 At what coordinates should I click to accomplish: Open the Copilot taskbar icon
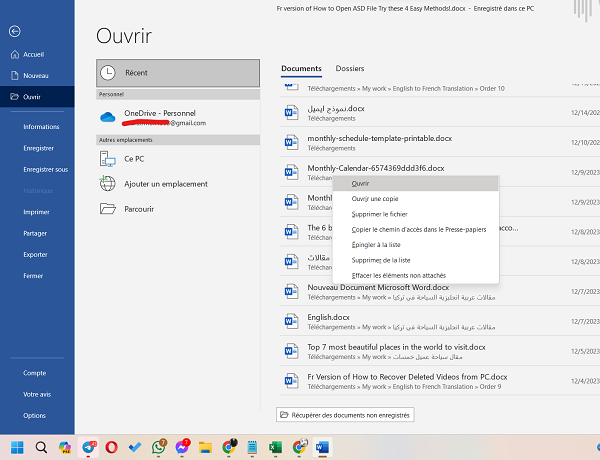coord(65,447)
